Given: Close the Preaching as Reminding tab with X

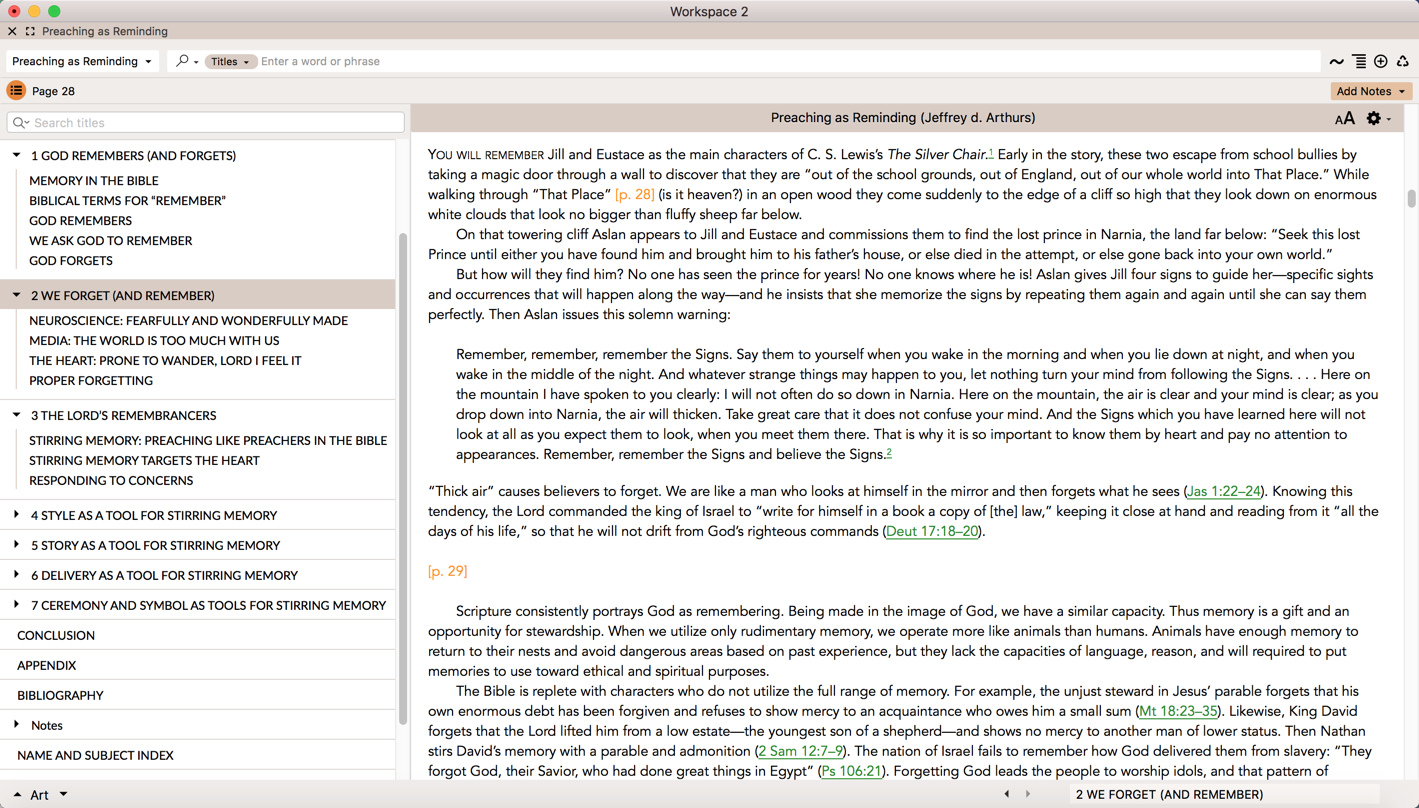Looking at the screenshot, I should point(12,31).
